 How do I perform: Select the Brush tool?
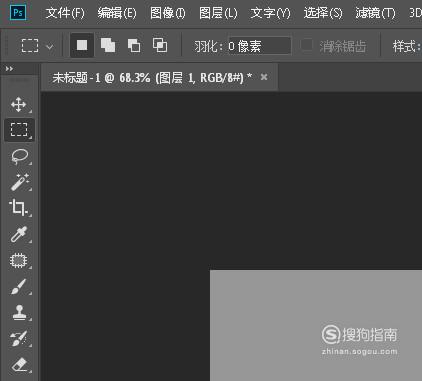19,286
